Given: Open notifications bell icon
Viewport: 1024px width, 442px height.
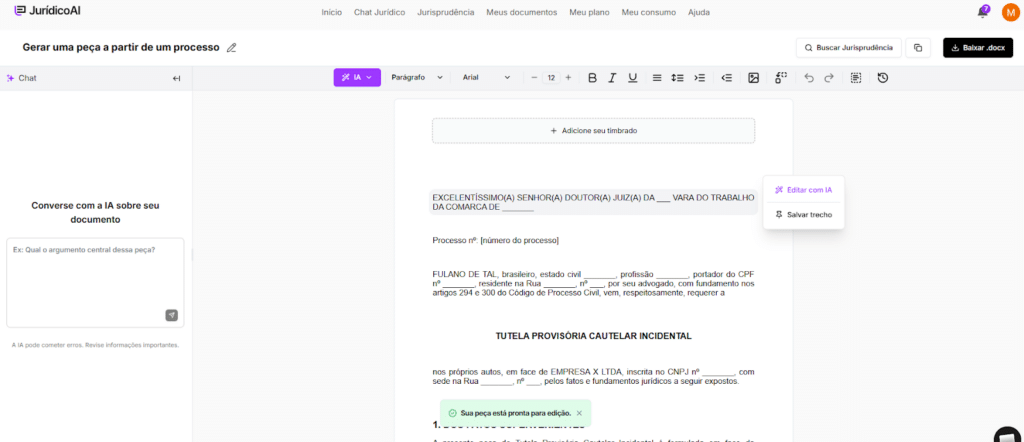Looking at the screenshot, I should [x=982, y=12].
